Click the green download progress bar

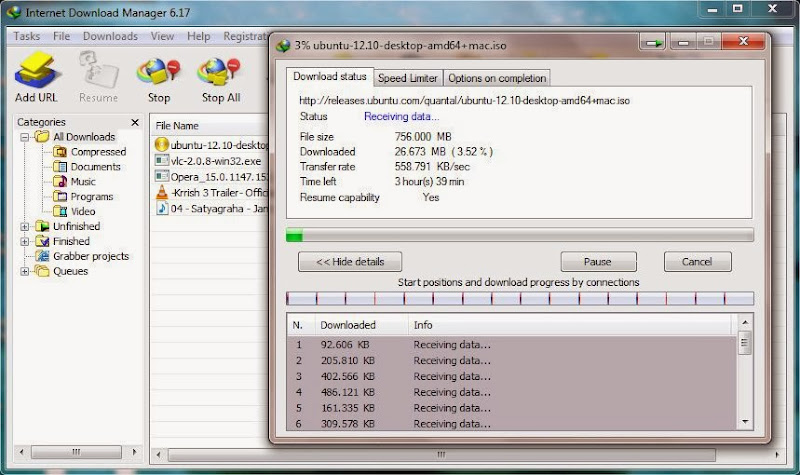[519, 235]
